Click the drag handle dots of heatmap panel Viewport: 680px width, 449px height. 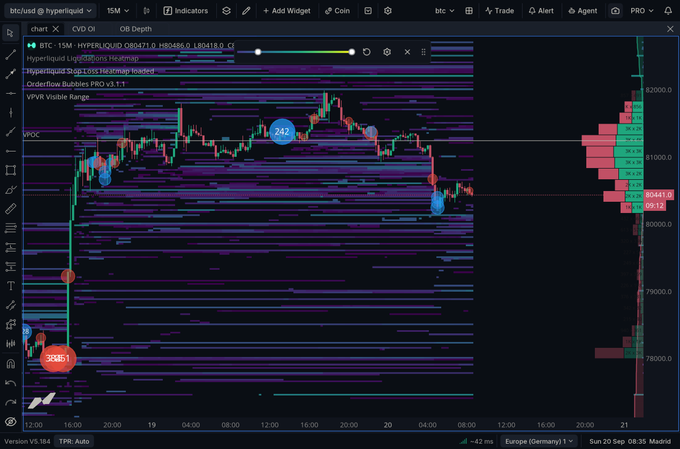coord(423,52)
